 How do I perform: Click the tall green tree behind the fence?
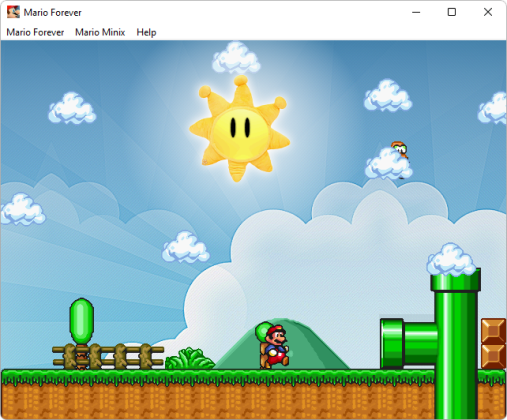point(81,322)
